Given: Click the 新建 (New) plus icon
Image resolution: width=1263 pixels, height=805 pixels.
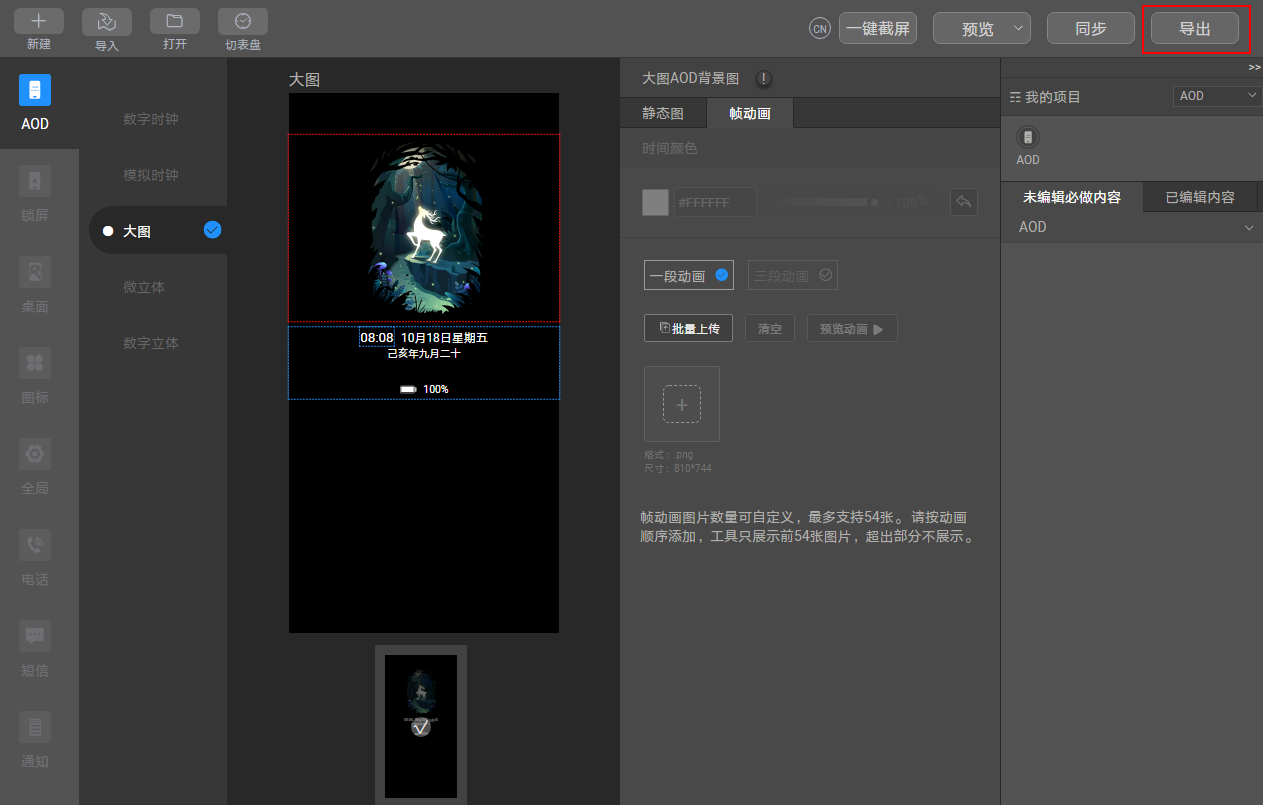Looking at the screenshot, I should (x=39, y=21).
